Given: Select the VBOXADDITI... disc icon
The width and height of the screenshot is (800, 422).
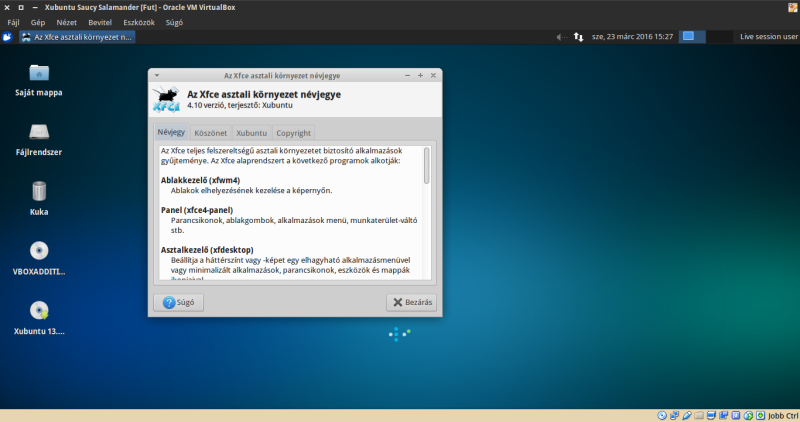Looking at the screenshot, I should (39, 251).
